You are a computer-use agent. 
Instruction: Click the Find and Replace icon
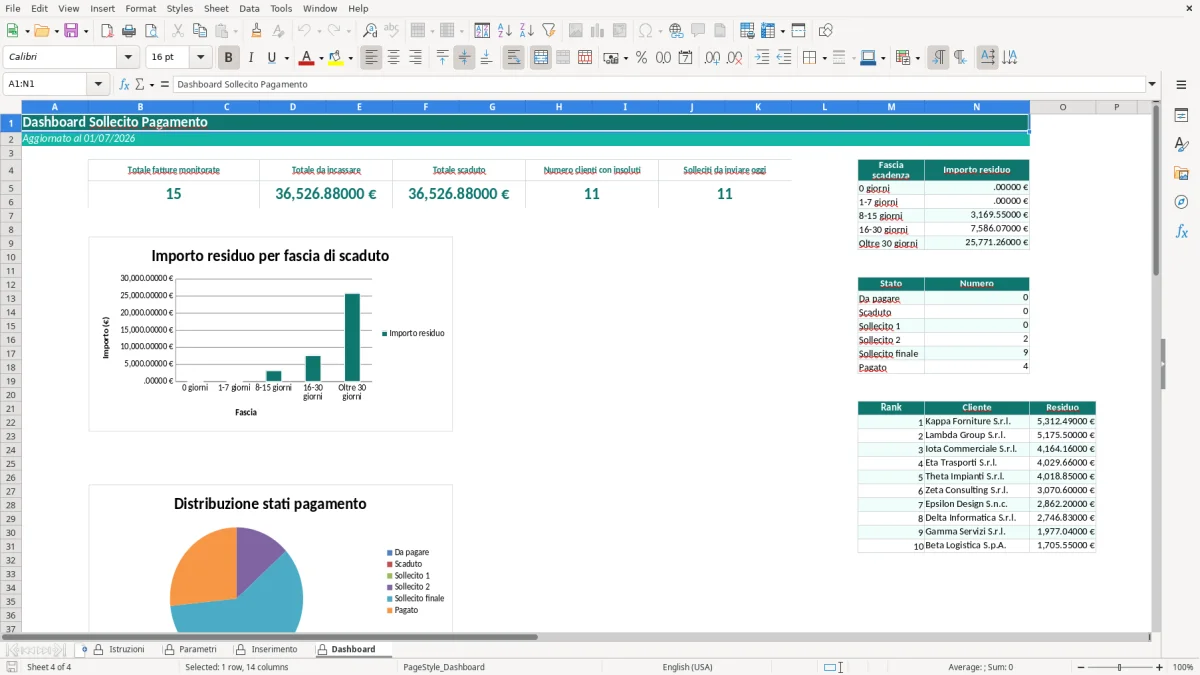370,31
